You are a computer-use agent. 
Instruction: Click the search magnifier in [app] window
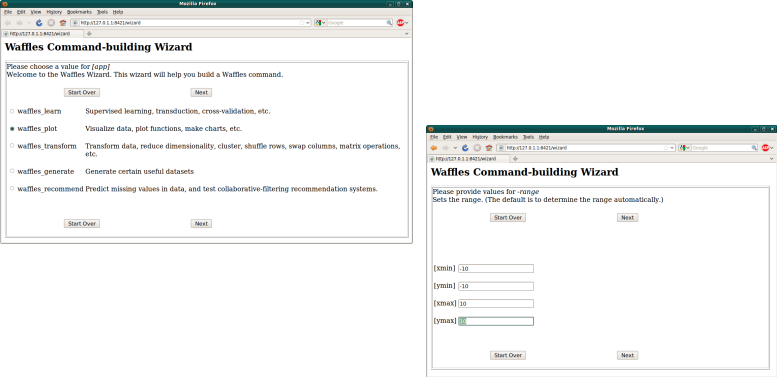(389, 23)
